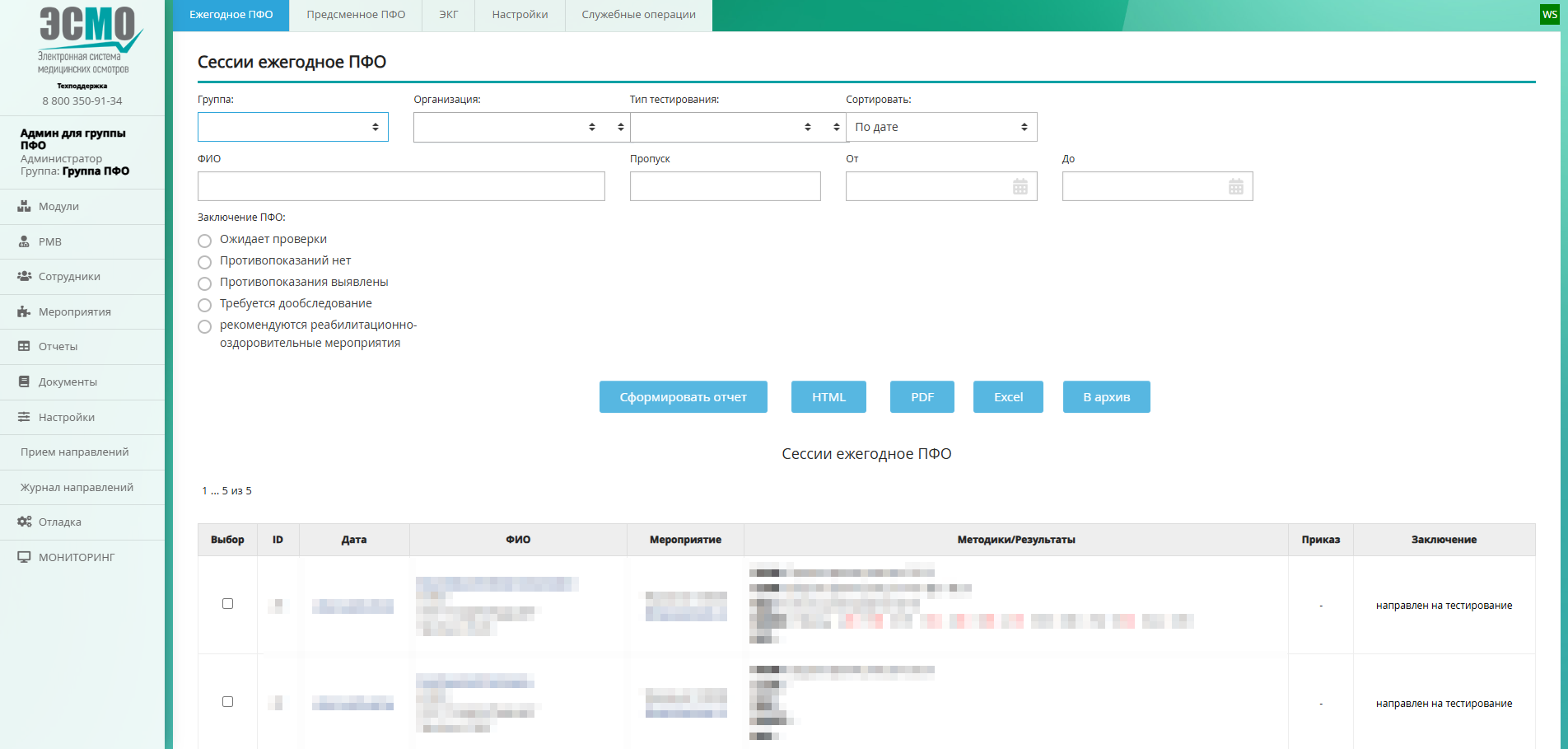Select the Противопоказаний нет radio button
Viewport: 1568px width, 749px height.
click(x=205, y=262)
